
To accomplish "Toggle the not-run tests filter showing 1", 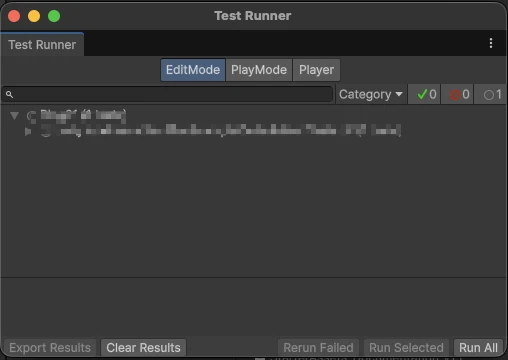I will (490, 95).
